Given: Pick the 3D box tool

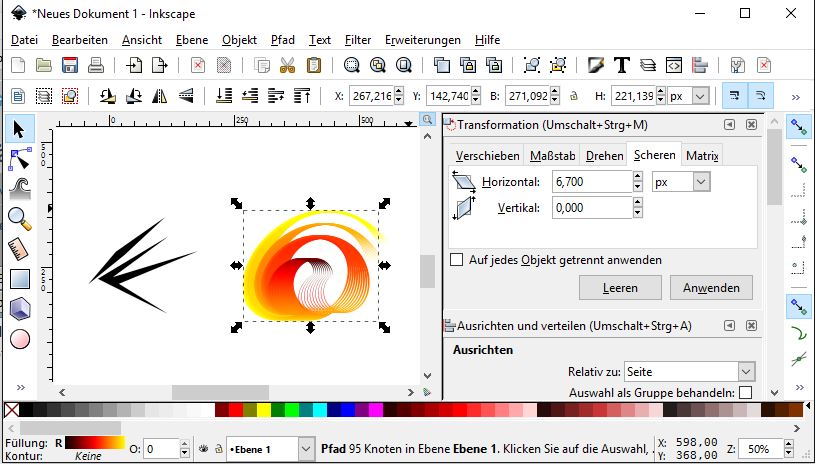Looking at the screenshot, I should (x=19, y=309).
